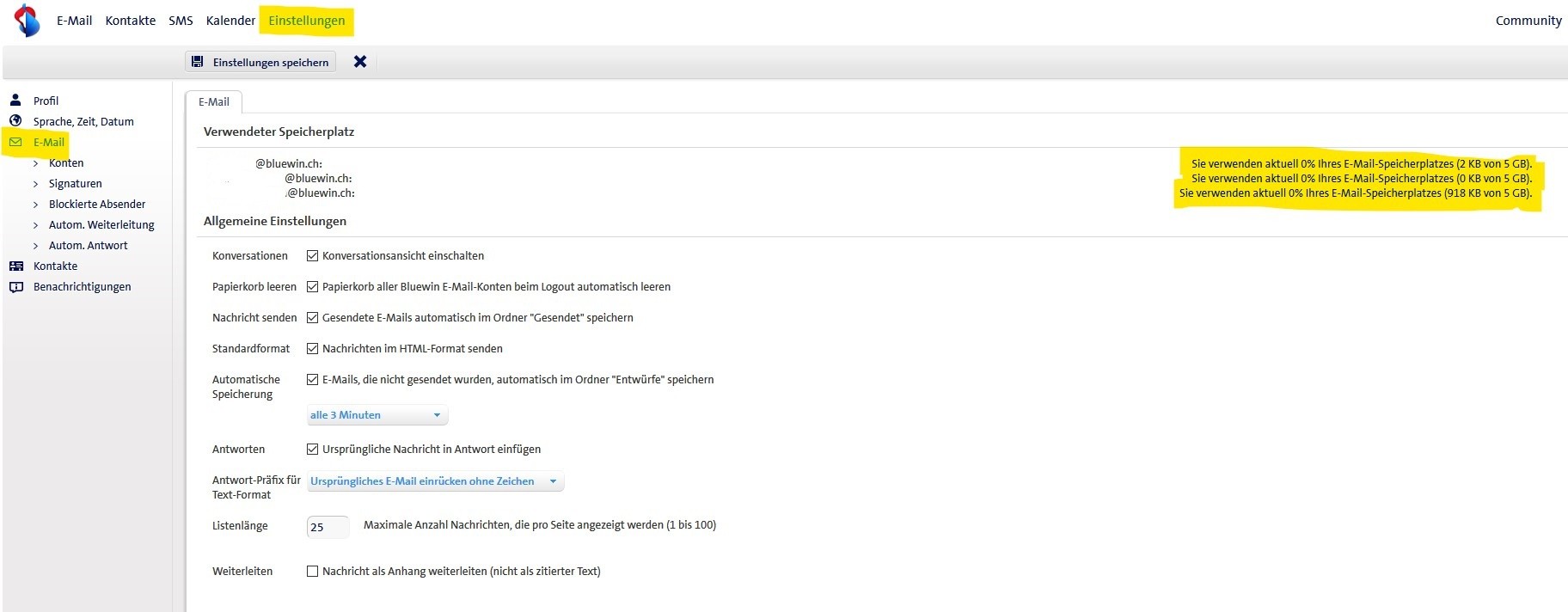
Task: Open the Antwort-Präfix dropdown
Action: click(x=435, y=481)
